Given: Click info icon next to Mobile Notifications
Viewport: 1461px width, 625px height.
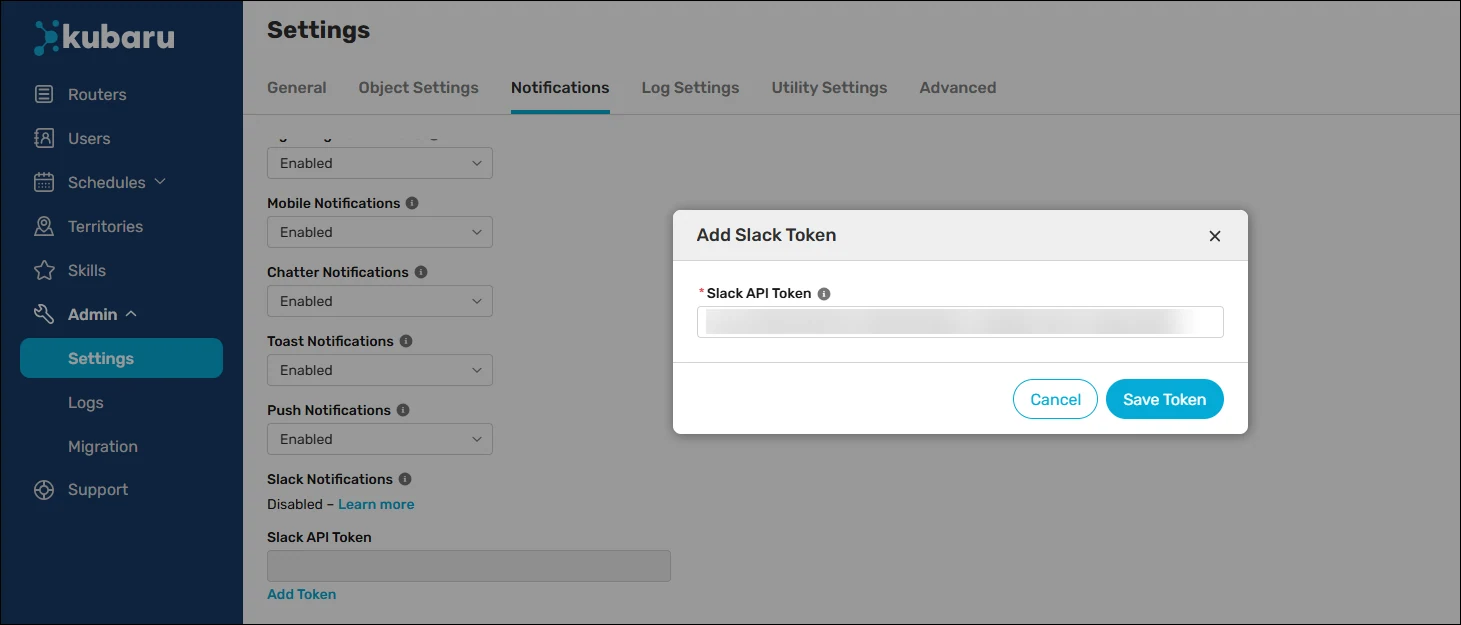Looking at the screenshot, I should coord(412,203).
